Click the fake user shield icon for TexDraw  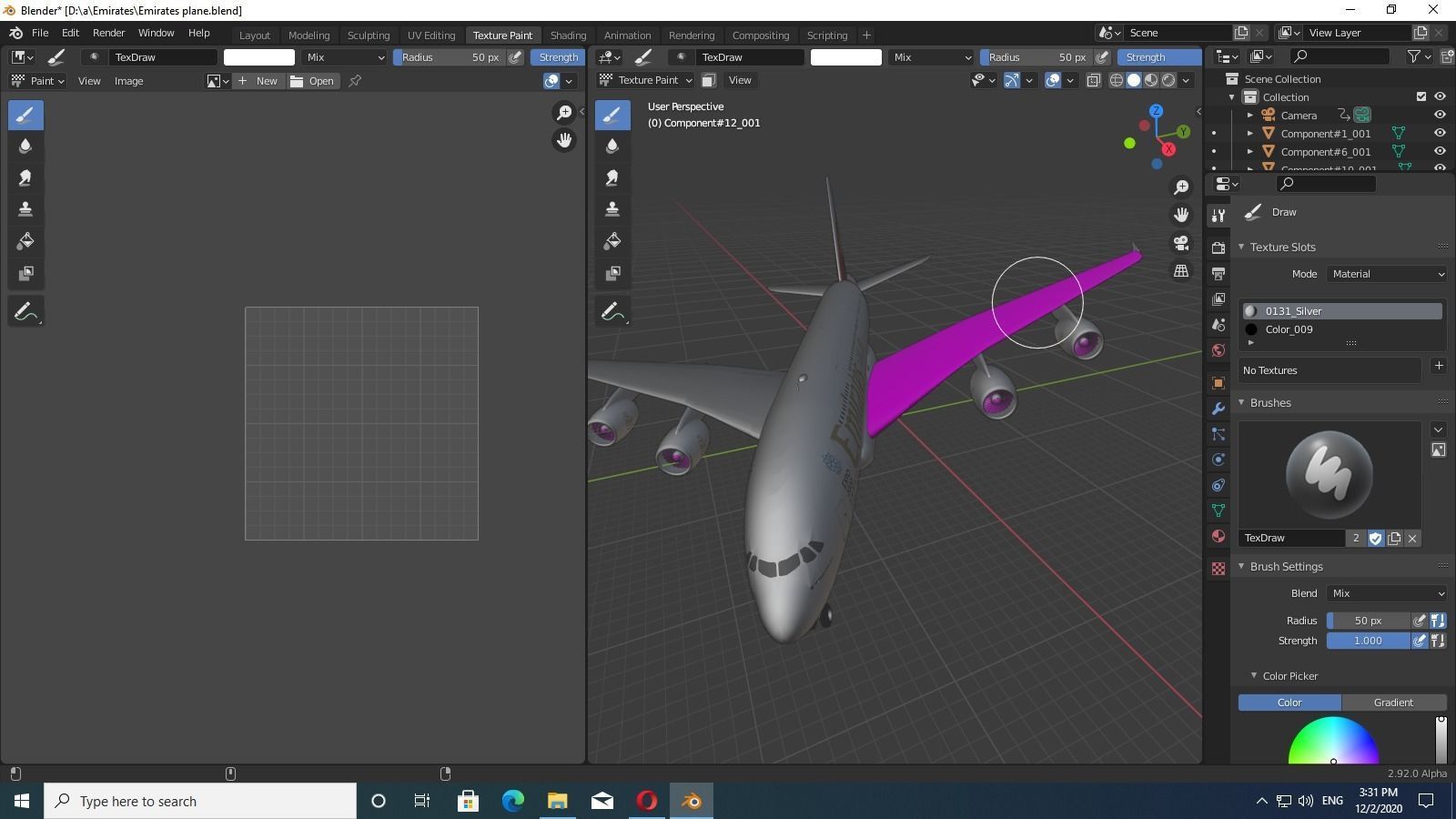point(1376,539)
